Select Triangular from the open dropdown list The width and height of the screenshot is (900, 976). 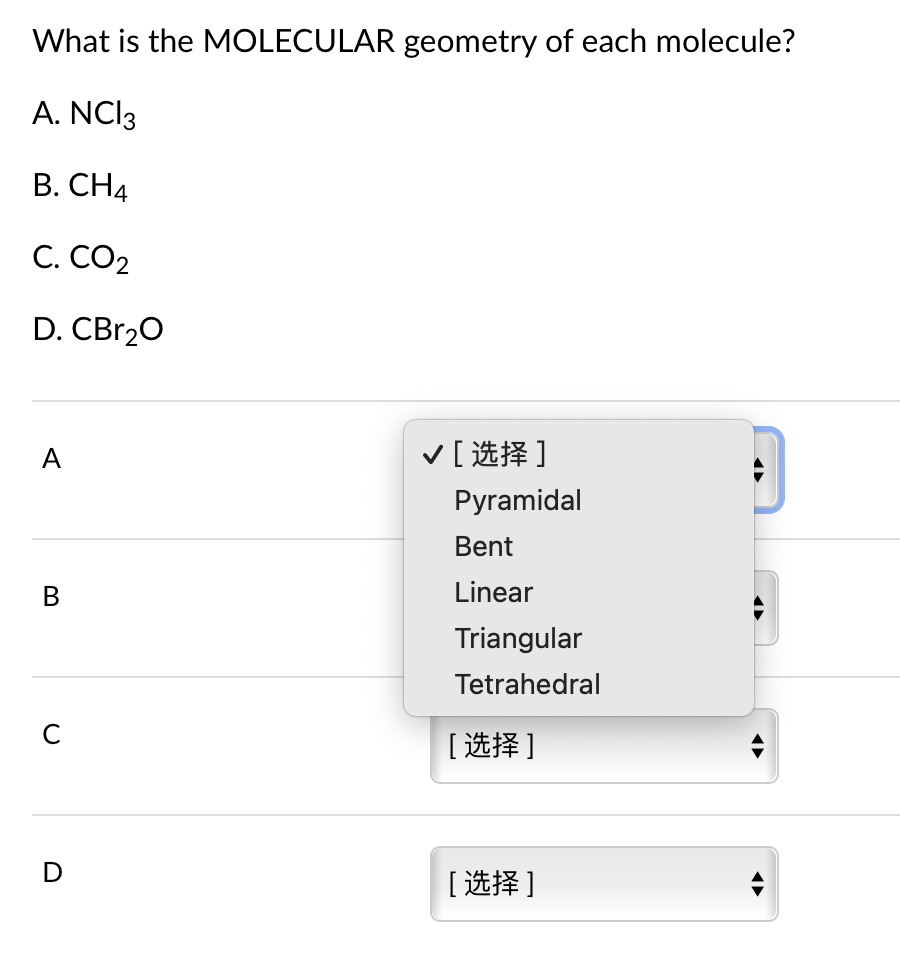tap(518, 638)
